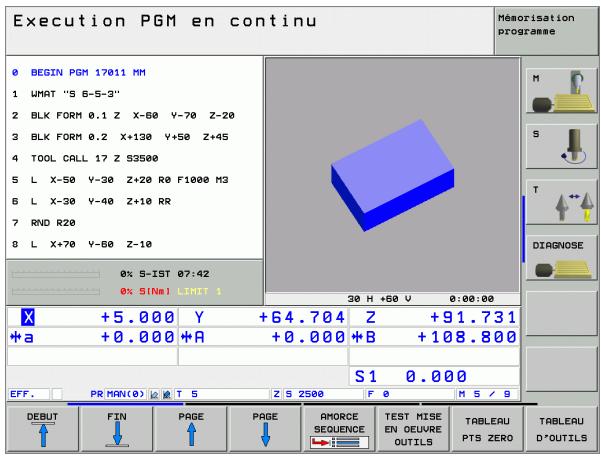Click the A axis value +0.000

pyautogui.click(x=308, y=337)
